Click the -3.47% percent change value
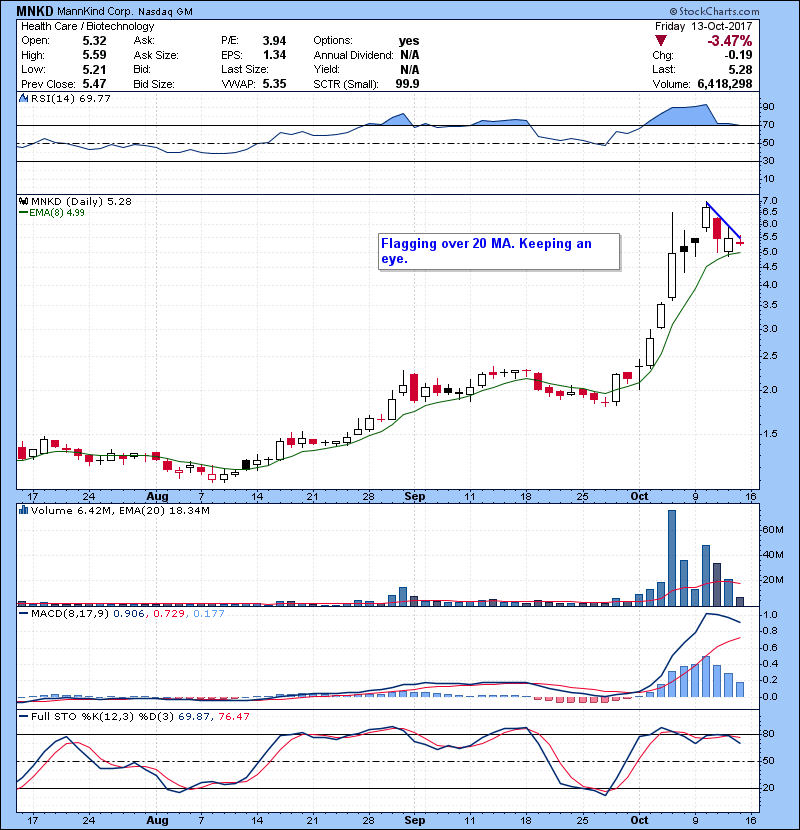Screen dimensions: 800x830 coord(730,41)
